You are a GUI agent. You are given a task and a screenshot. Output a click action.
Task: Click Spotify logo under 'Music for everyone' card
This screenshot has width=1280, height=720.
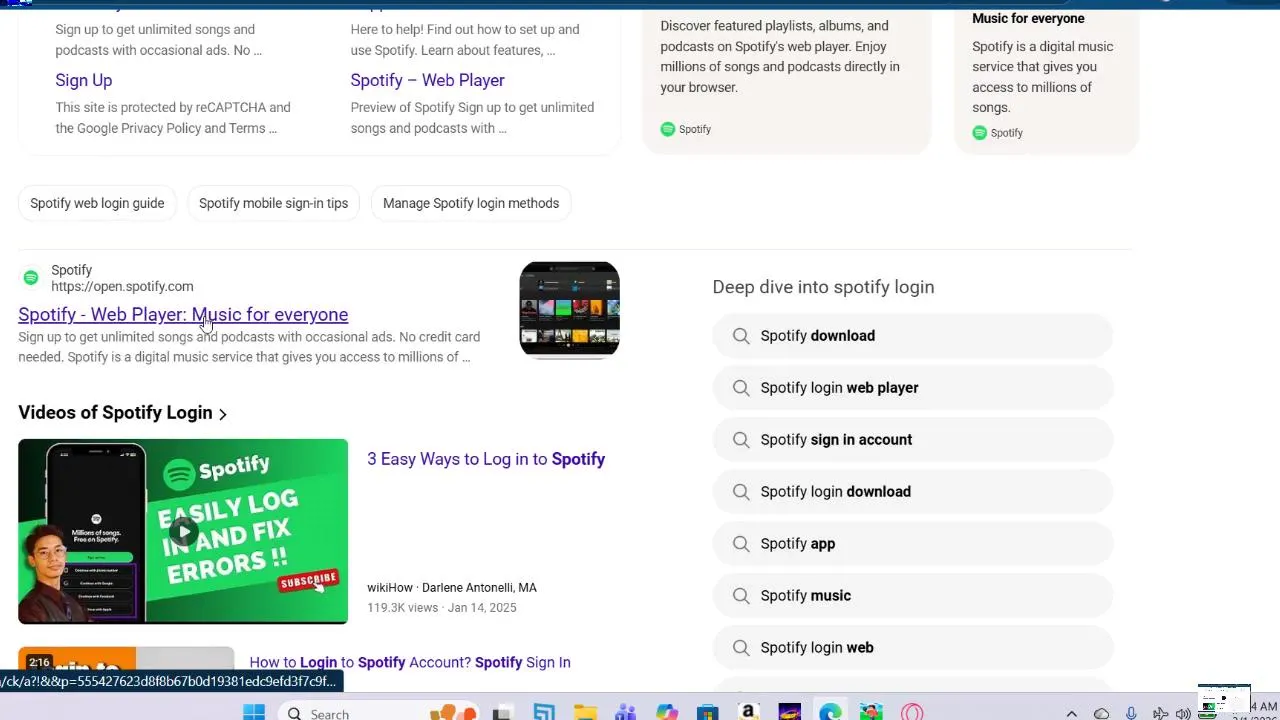[980, 133]
